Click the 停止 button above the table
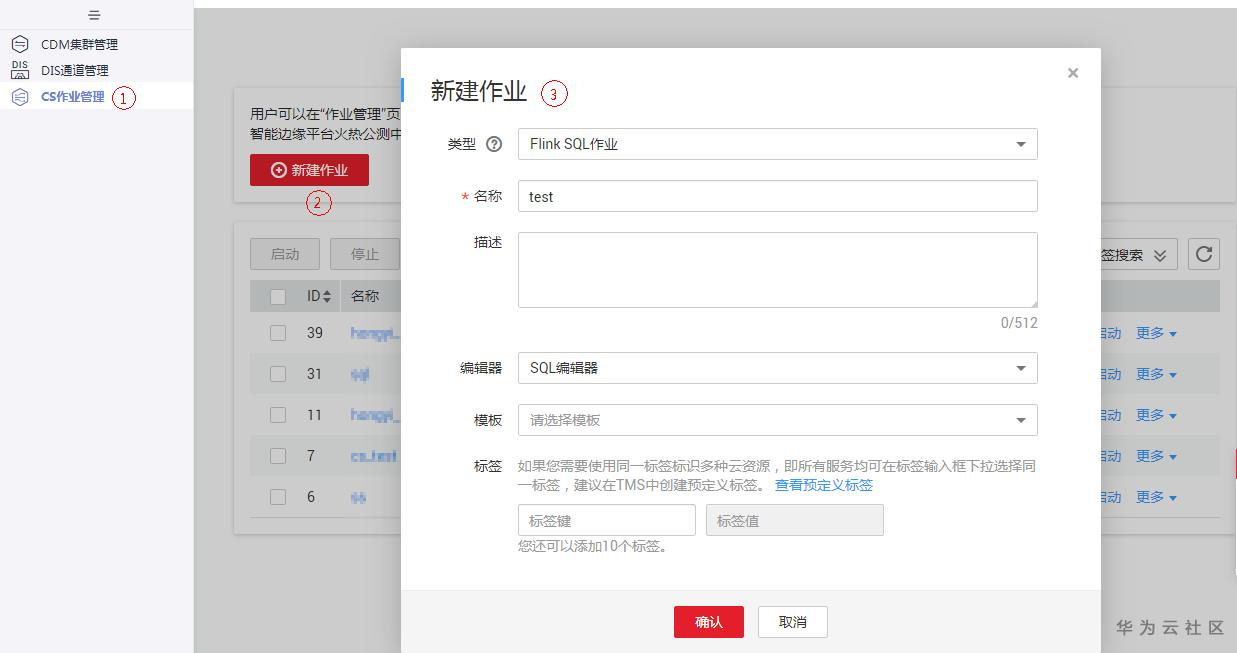 click(x=364, y=254)
